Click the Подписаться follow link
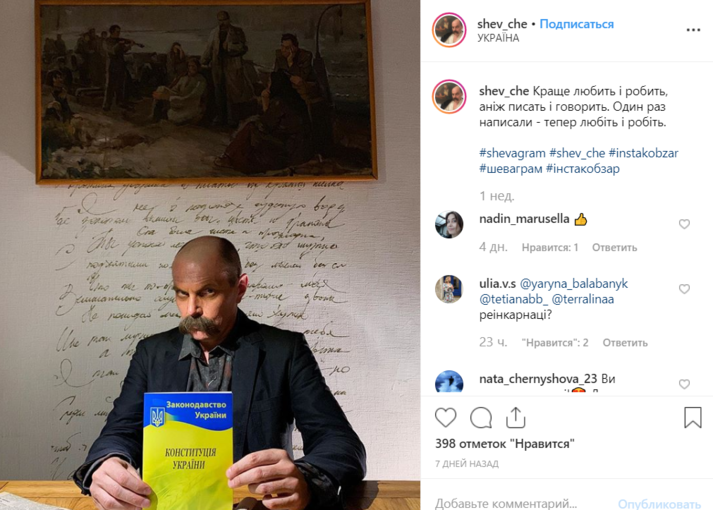Viewport: 713px width, 510px height. (x=577, y=24)
